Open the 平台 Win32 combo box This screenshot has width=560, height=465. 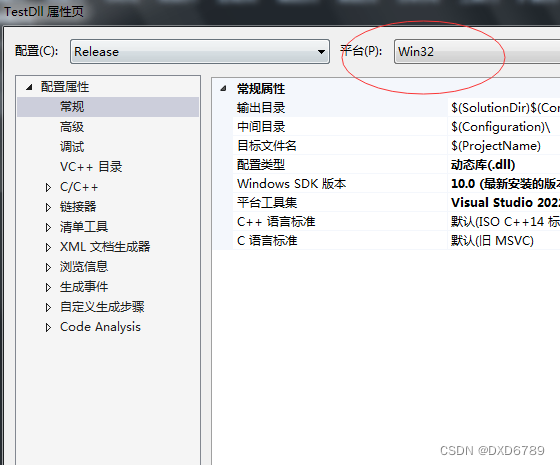tap(477, 52)
